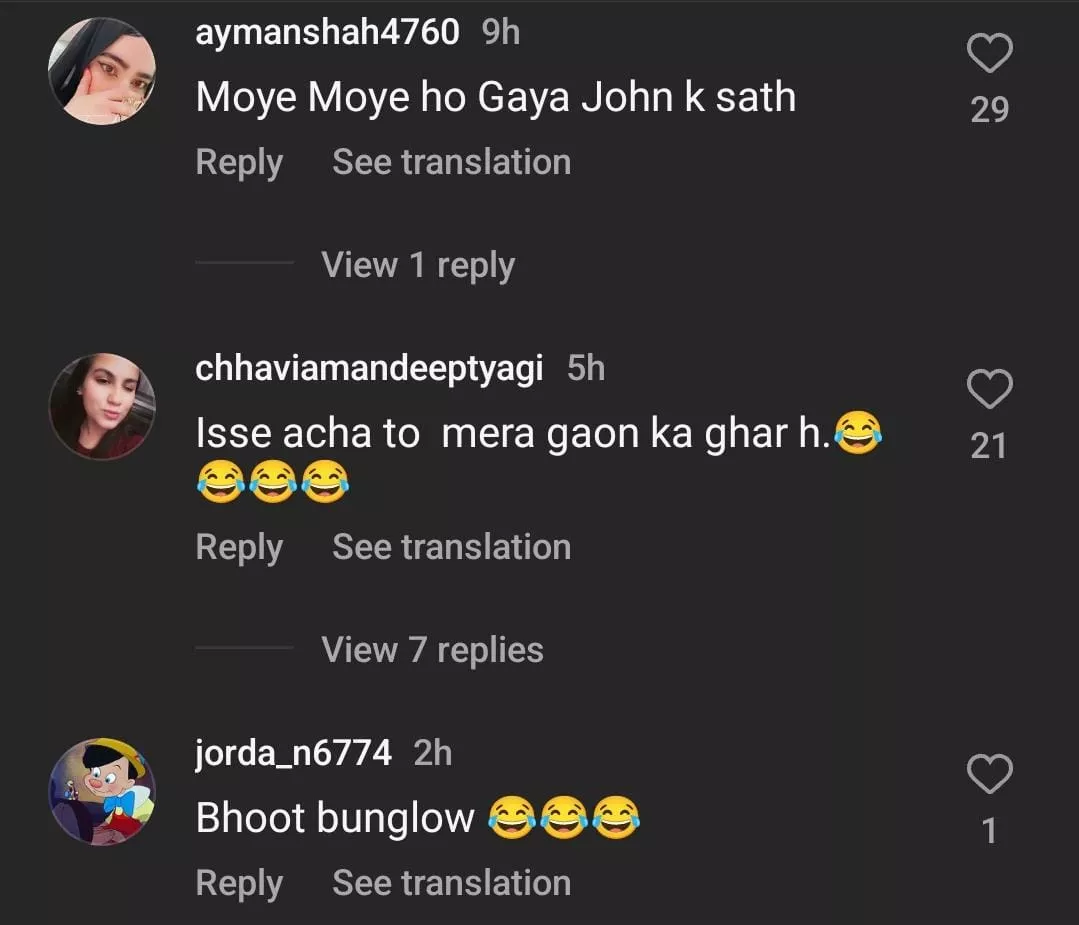Reply to chhaviamandeeptyagi's comment

pos(239,547)
